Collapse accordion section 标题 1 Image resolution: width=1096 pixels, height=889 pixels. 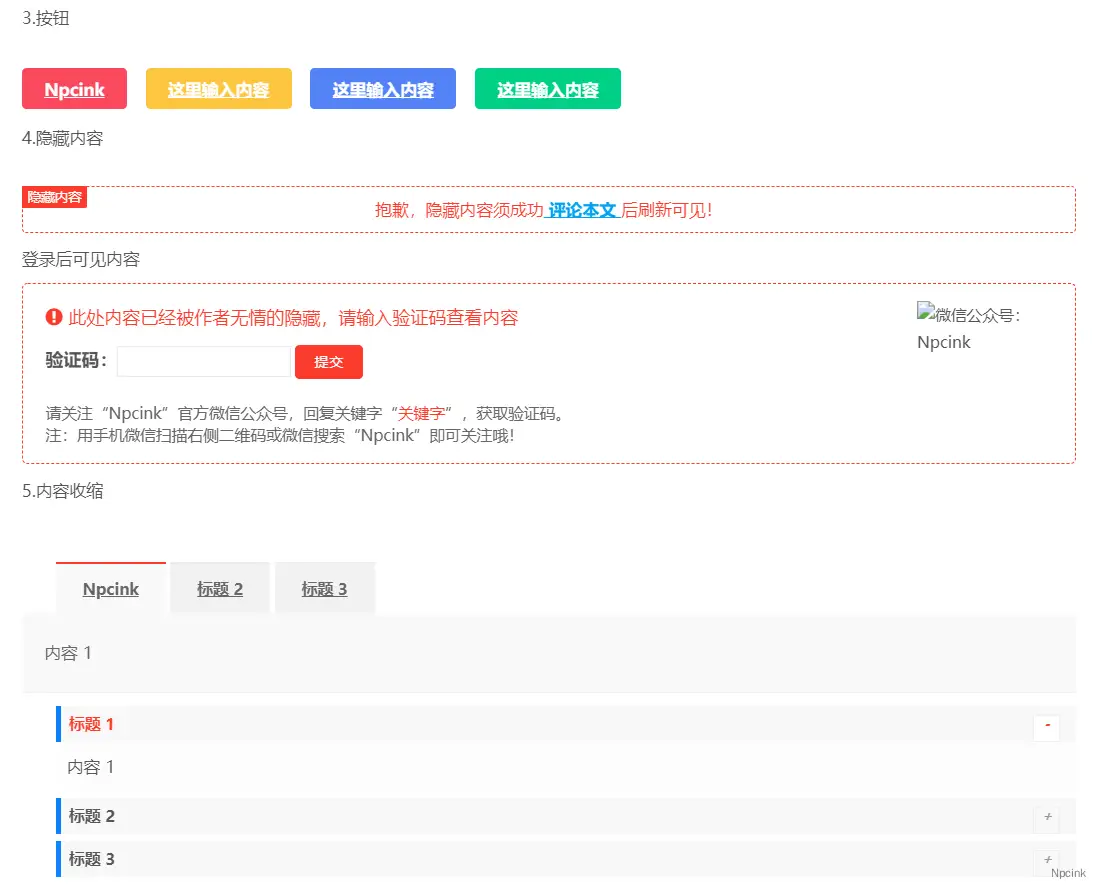click(1046, 728)
